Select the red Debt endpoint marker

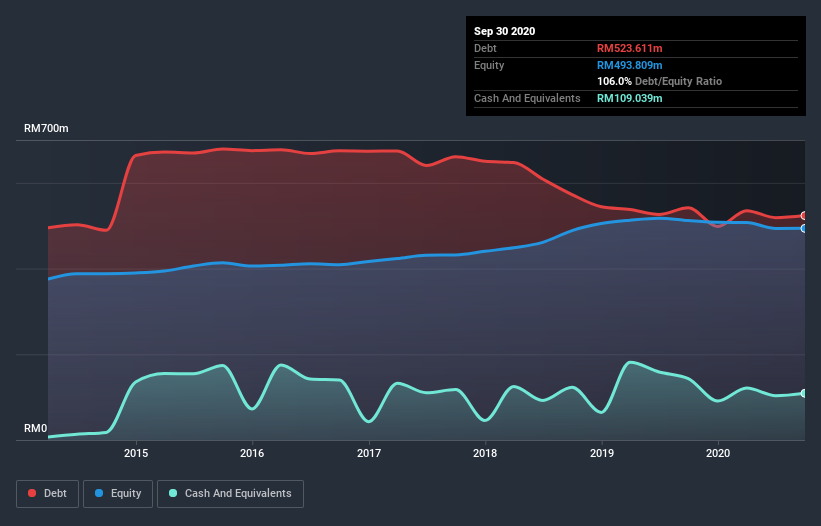pos(803,216)
